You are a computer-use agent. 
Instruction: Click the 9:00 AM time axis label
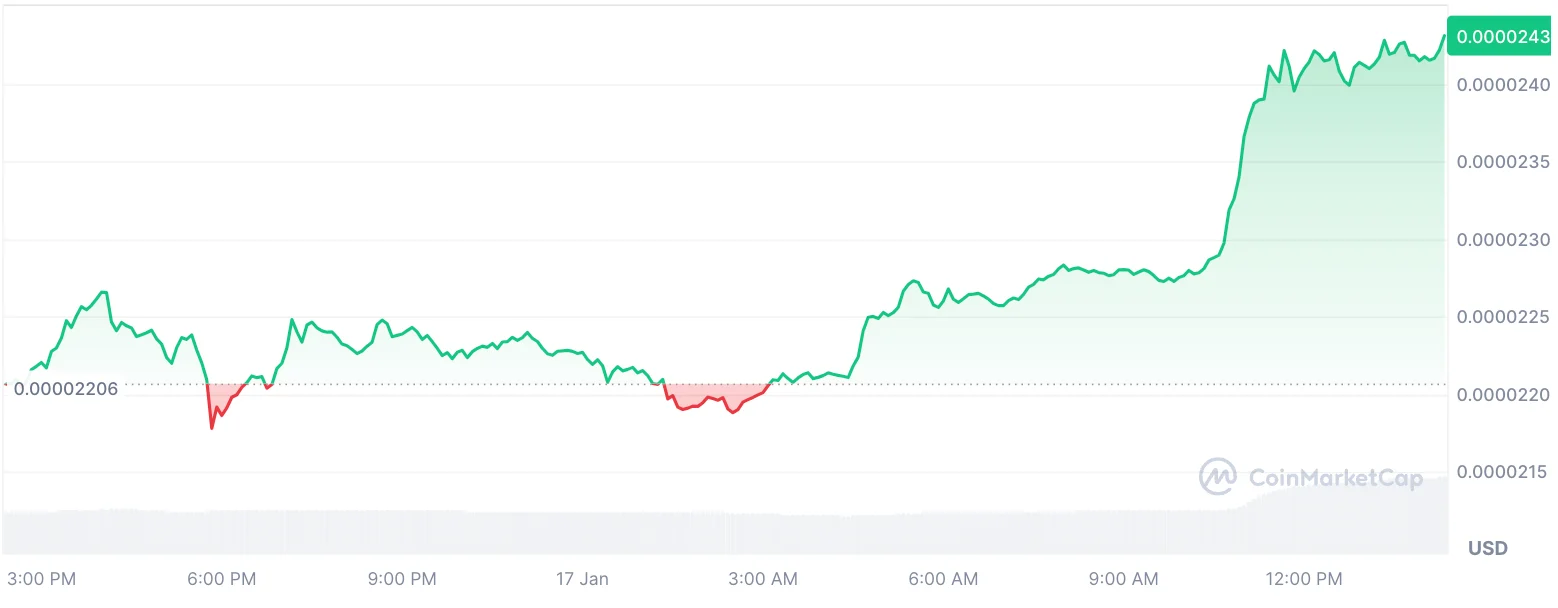(x=1124, y=579)
